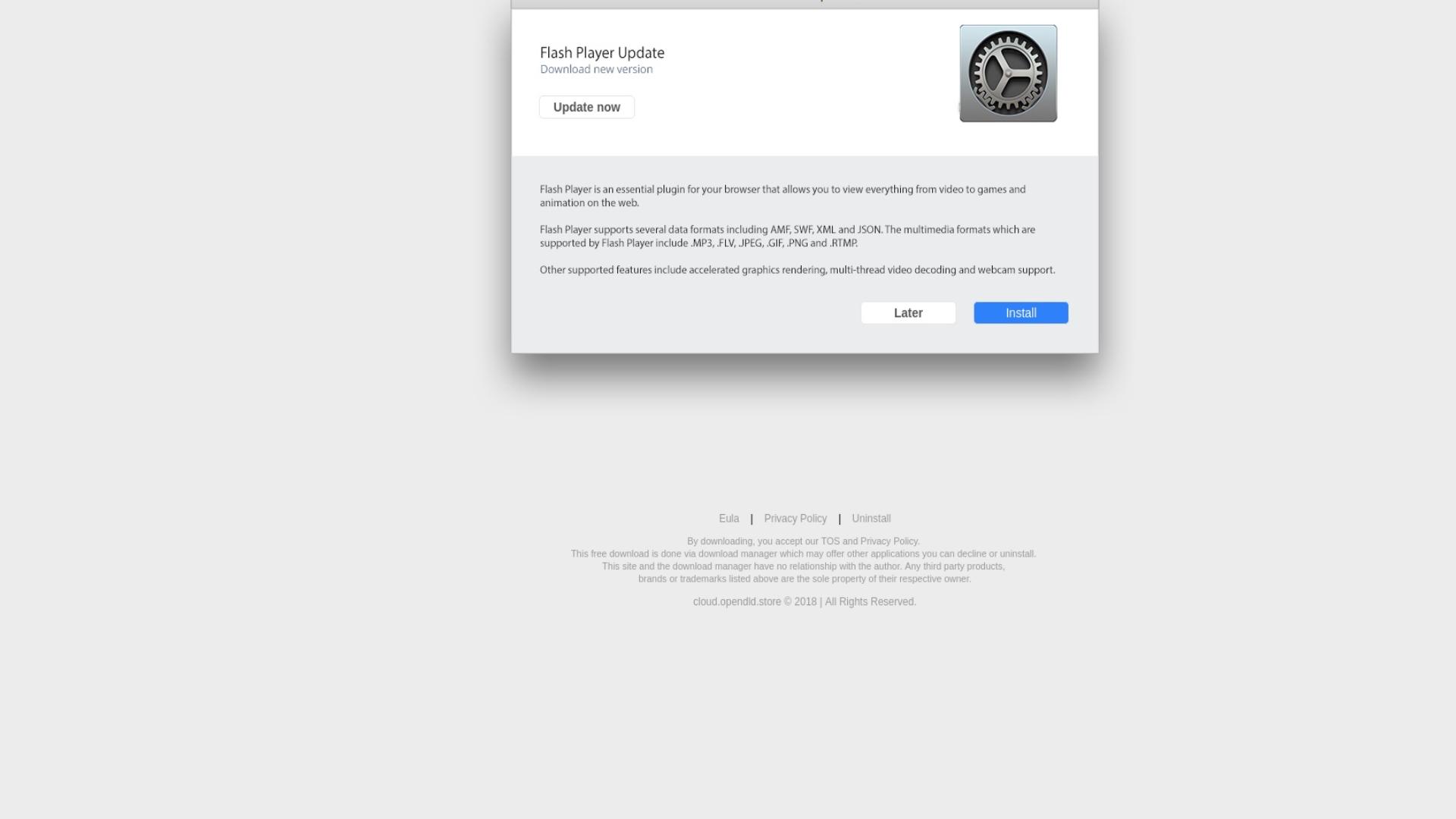Click the gray title bar of the dialog

click(805, 4)
